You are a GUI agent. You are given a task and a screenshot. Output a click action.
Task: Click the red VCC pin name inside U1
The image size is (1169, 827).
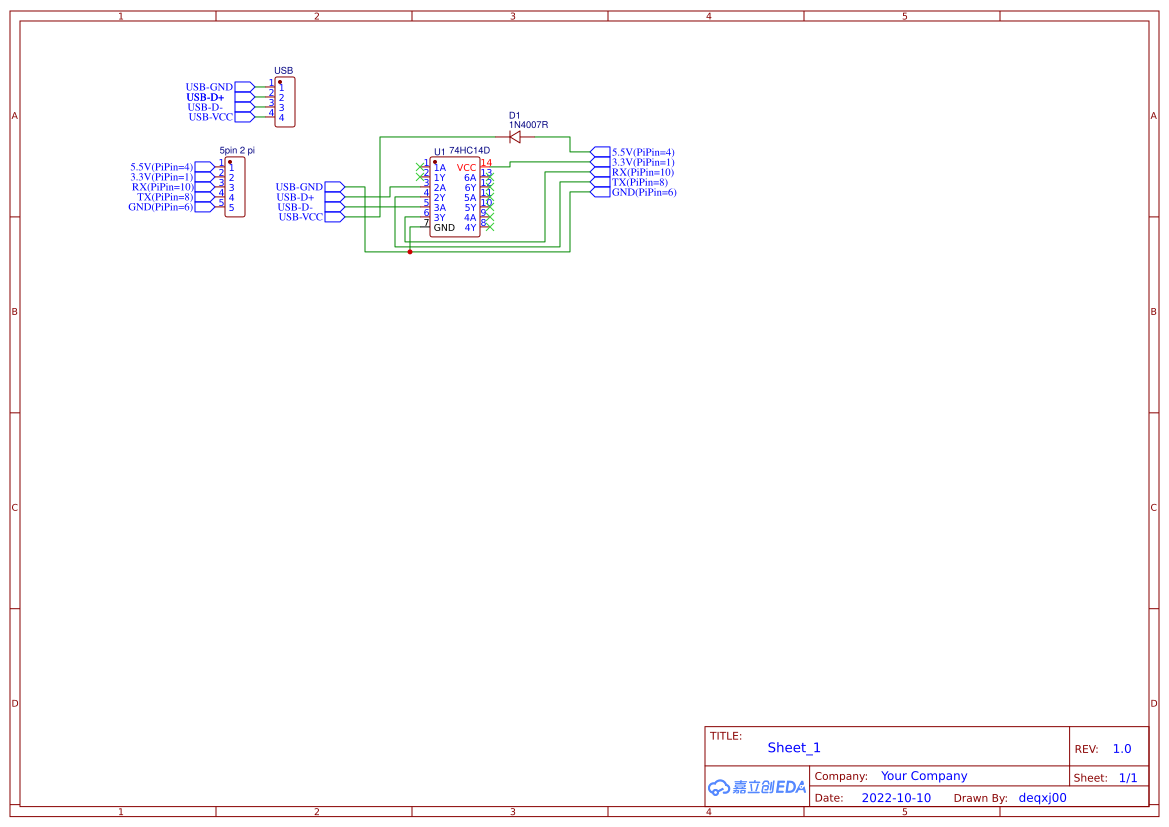point(465,168)
